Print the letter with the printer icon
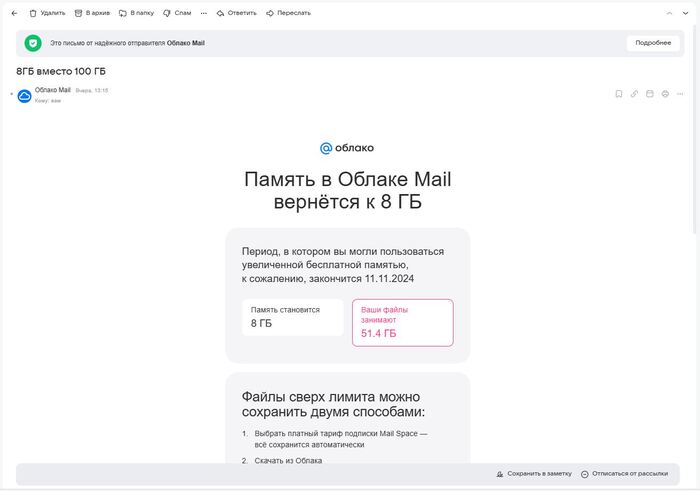Image resolution: width=700 pixels, height=491 pixels. [x=665, y=94]
